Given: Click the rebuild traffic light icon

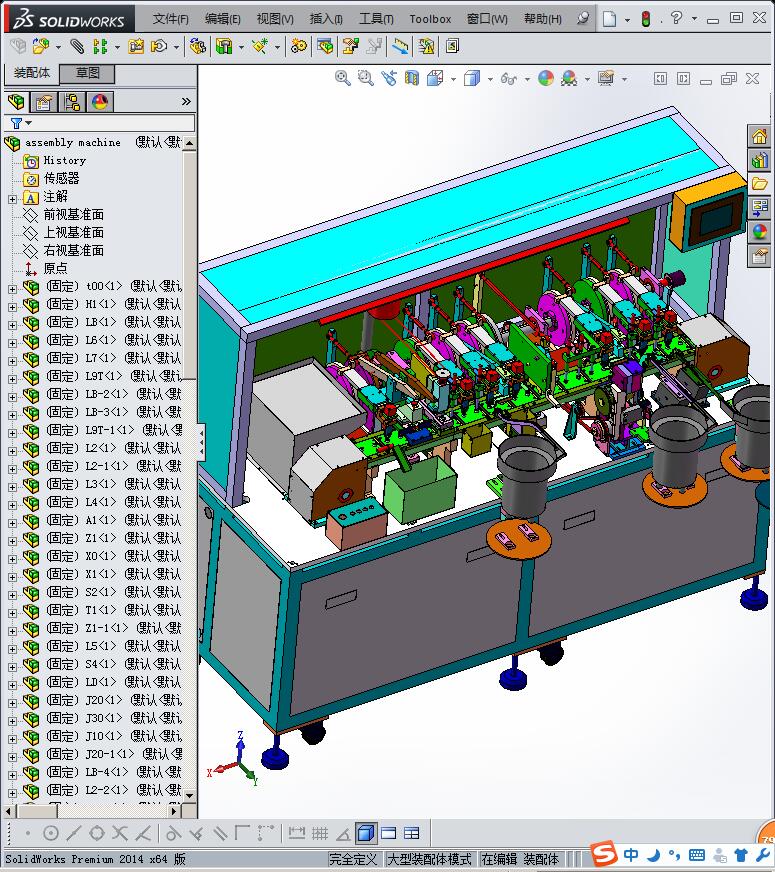Looking at the screenshot, I should click(645, 19).
